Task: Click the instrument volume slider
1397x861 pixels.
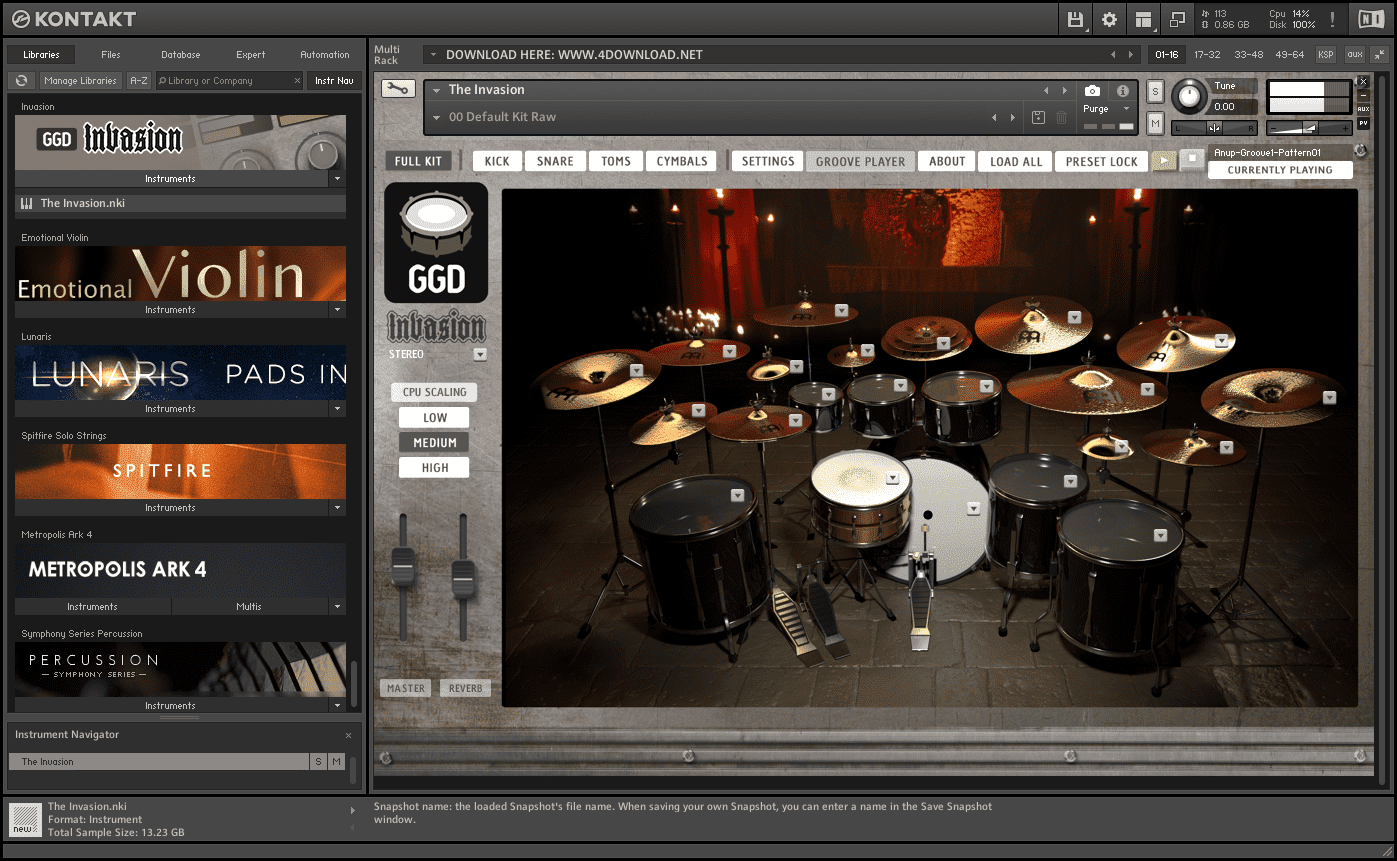Action: (1309, 128)
